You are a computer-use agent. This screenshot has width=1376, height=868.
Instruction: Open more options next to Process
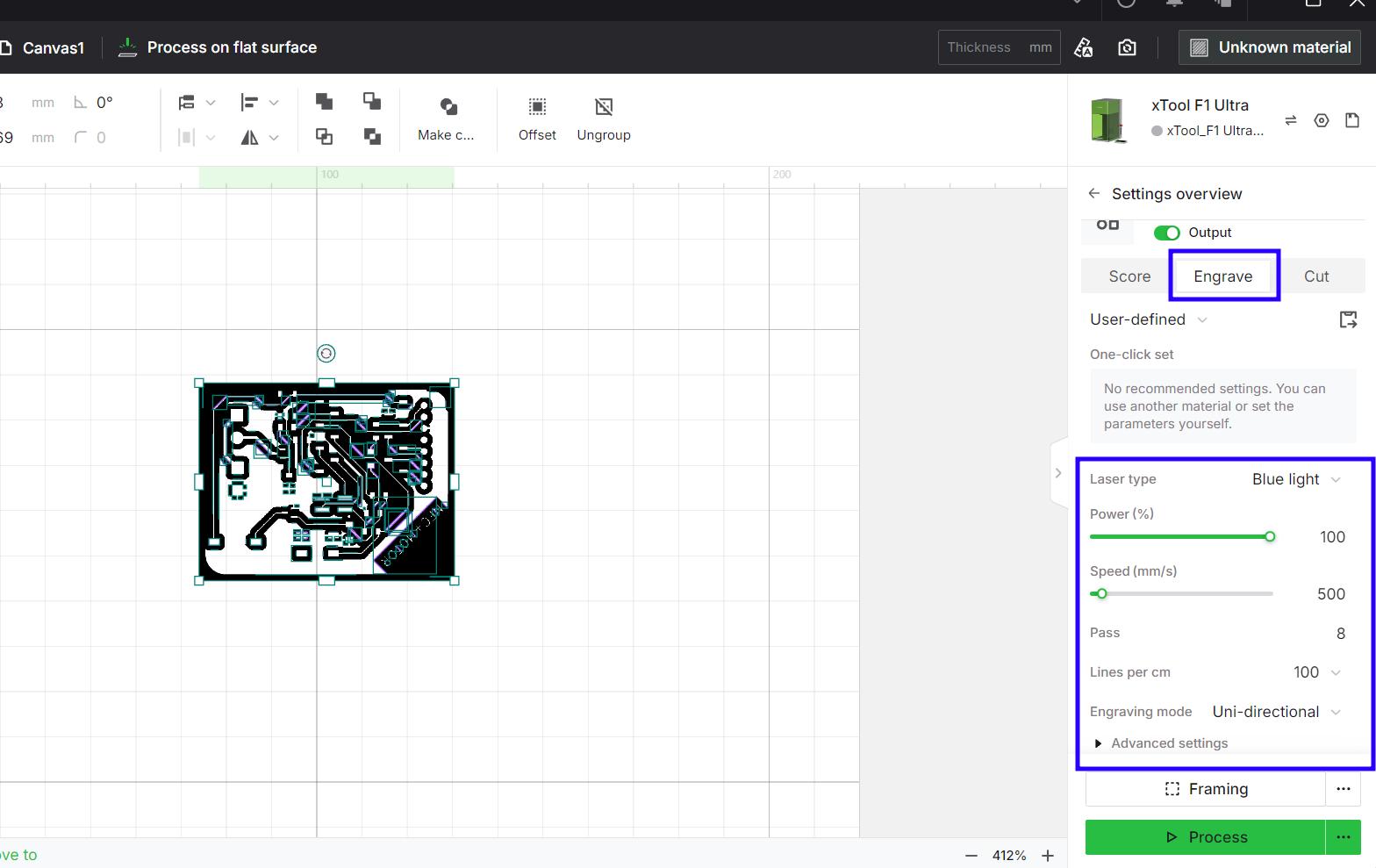tap(1344, 837)
